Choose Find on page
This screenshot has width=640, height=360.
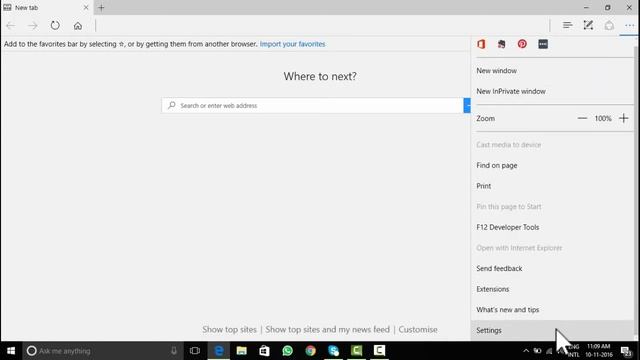(553, 165)
